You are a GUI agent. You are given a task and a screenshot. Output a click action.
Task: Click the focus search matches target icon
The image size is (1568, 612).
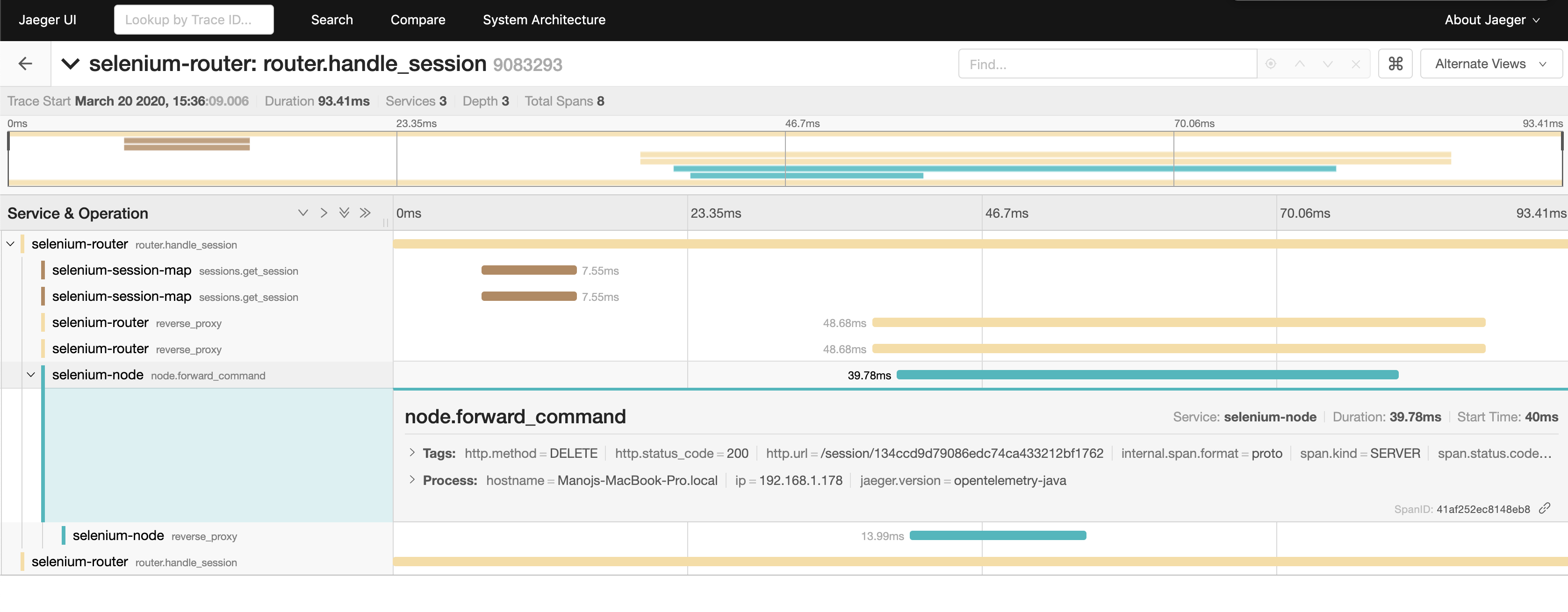click(1270, 63)
